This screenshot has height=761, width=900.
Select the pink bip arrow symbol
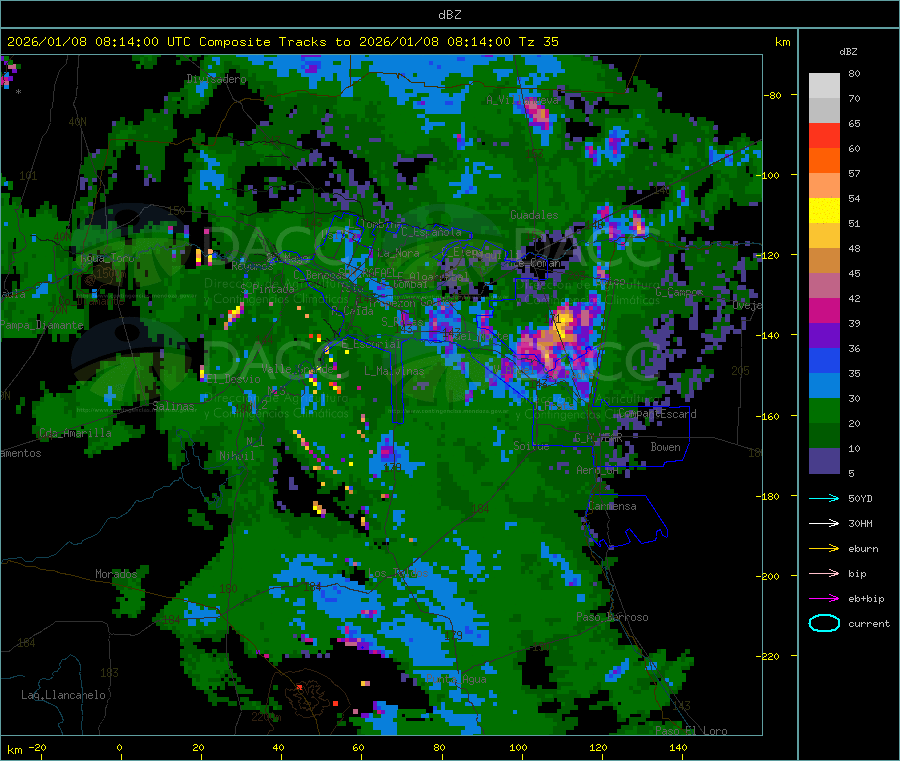[824, 573]
